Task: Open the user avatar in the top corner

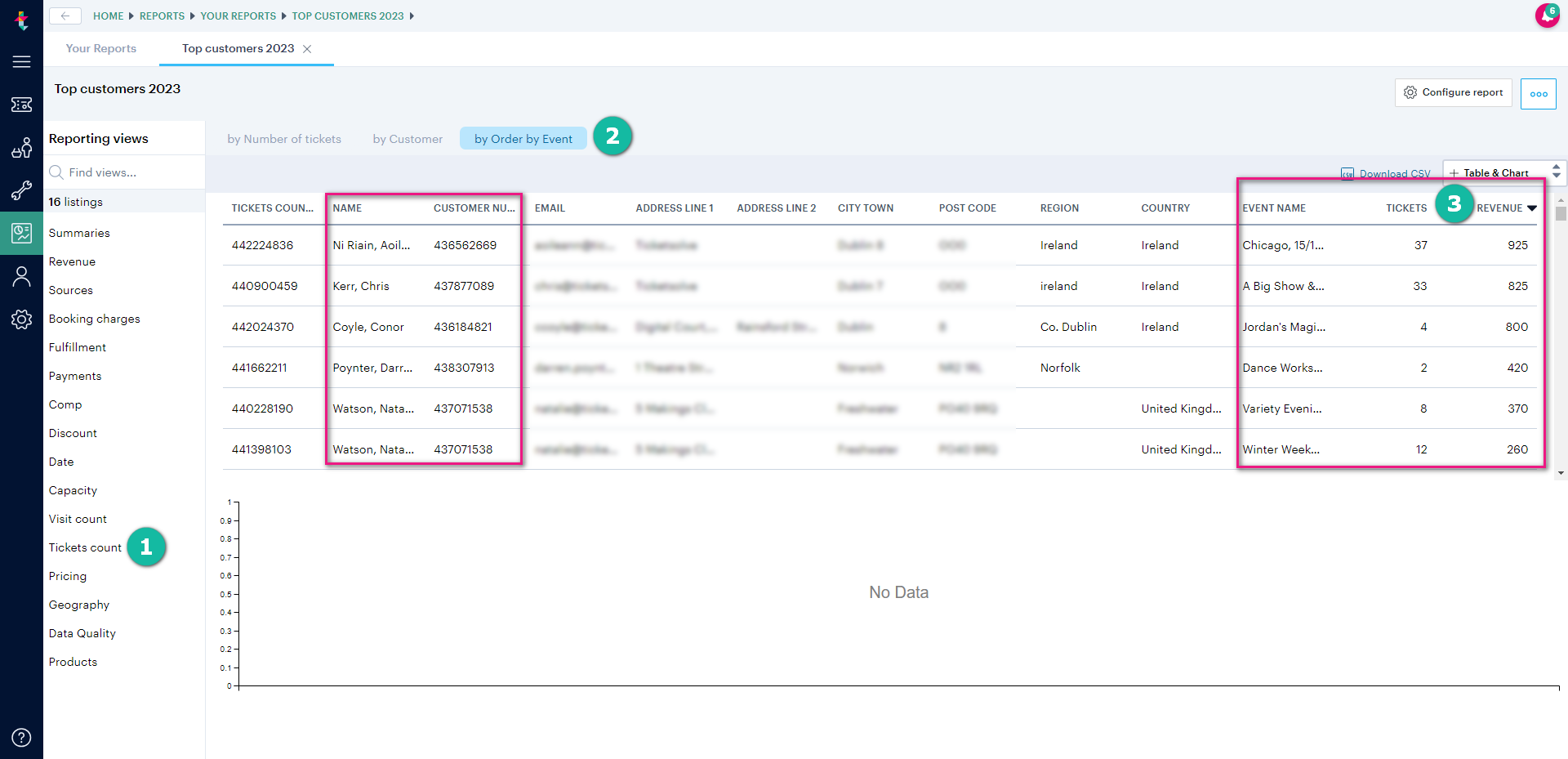Action: pos(1548,16)
